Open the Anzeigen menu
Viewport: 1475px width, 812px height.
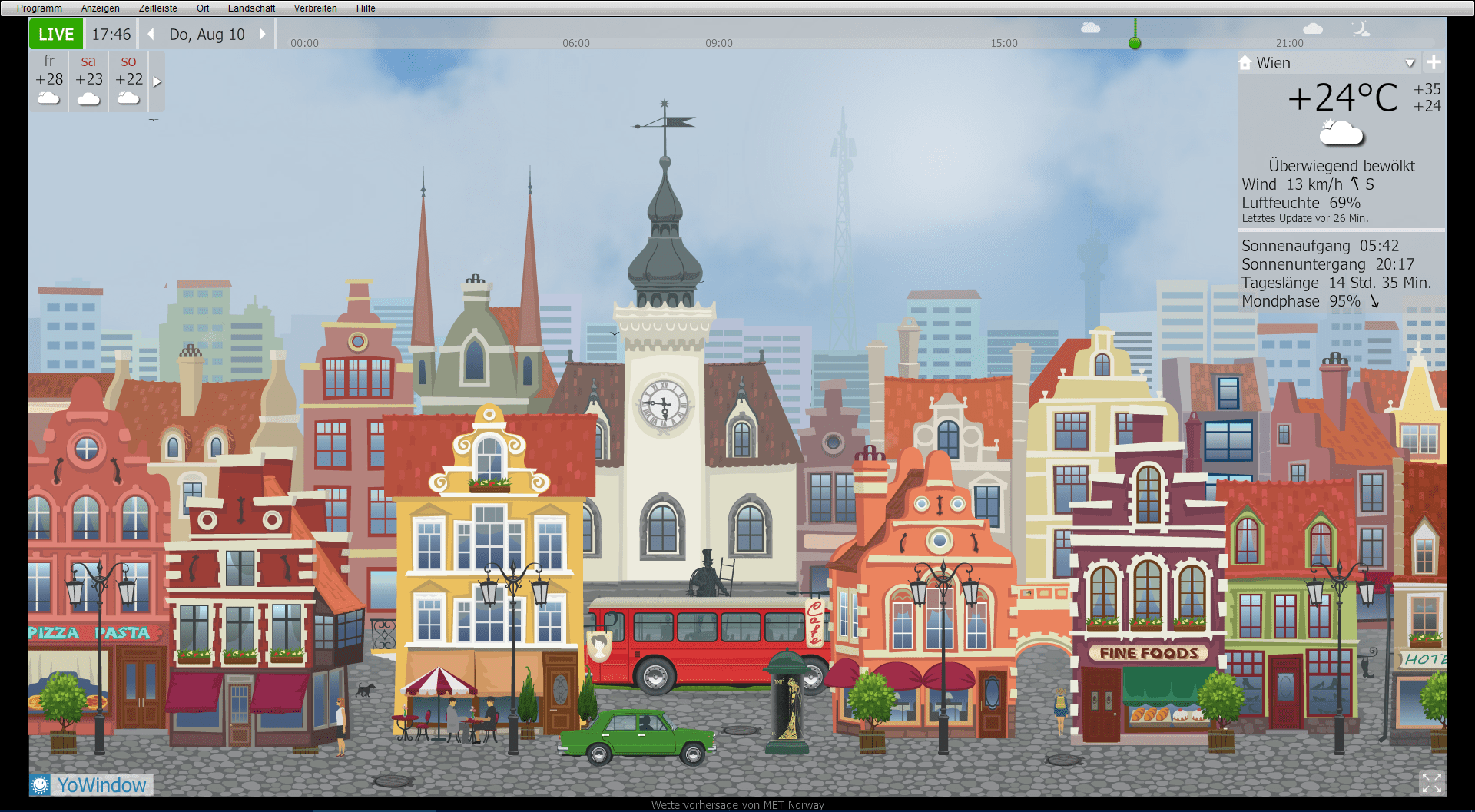pyautogui.click(x=101, y=8)
